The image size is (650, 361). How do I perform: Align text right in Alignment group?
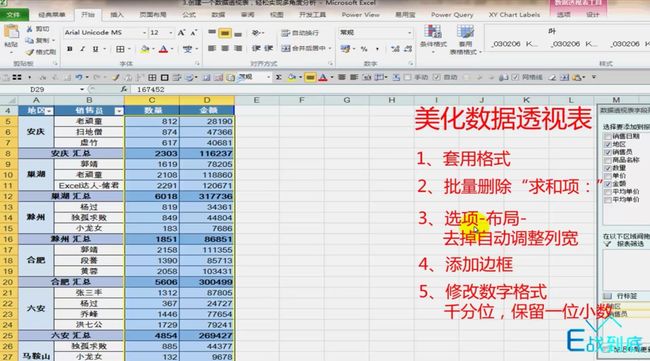pos(238,48)
